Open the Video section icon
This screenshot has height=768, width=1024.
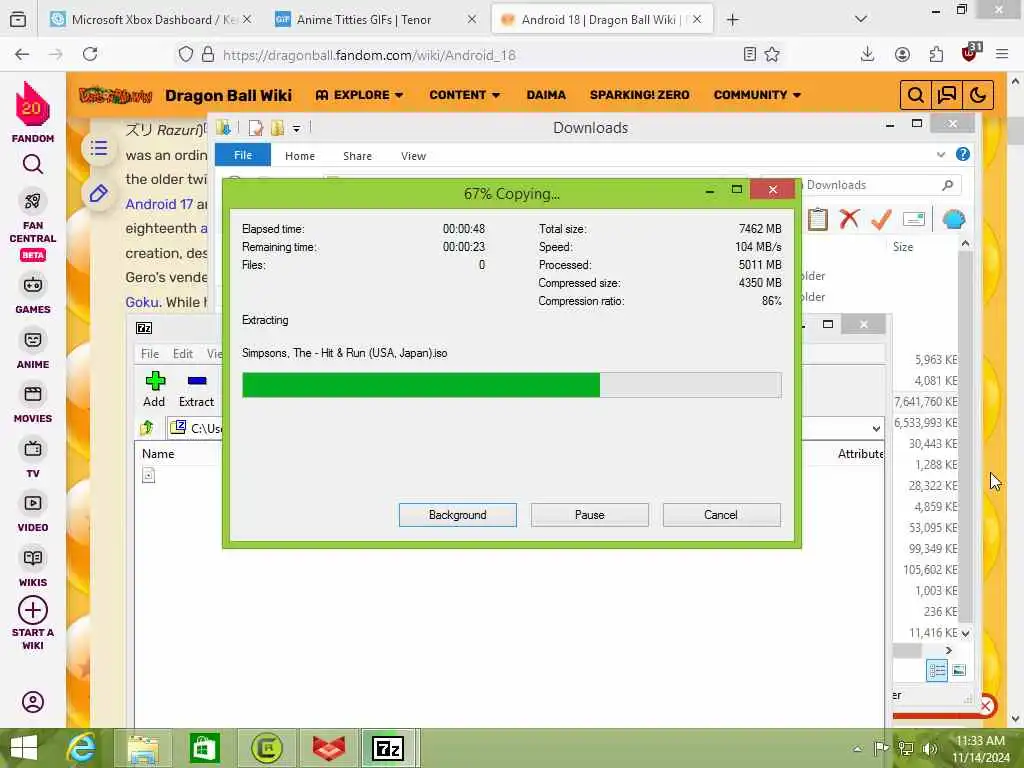pos(33,503)
